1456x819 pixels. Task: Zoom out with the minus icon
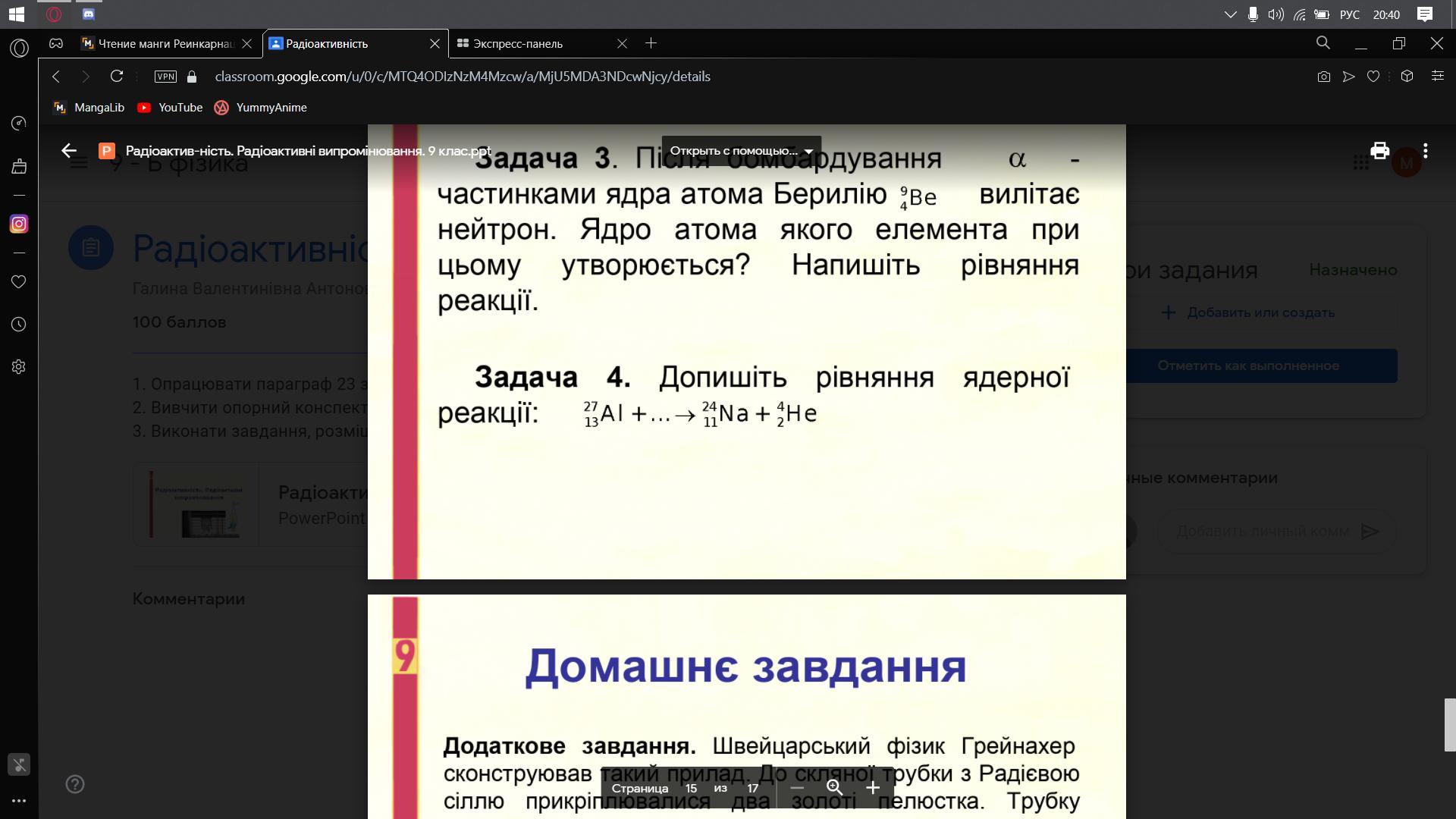click(x=797, y=788)
